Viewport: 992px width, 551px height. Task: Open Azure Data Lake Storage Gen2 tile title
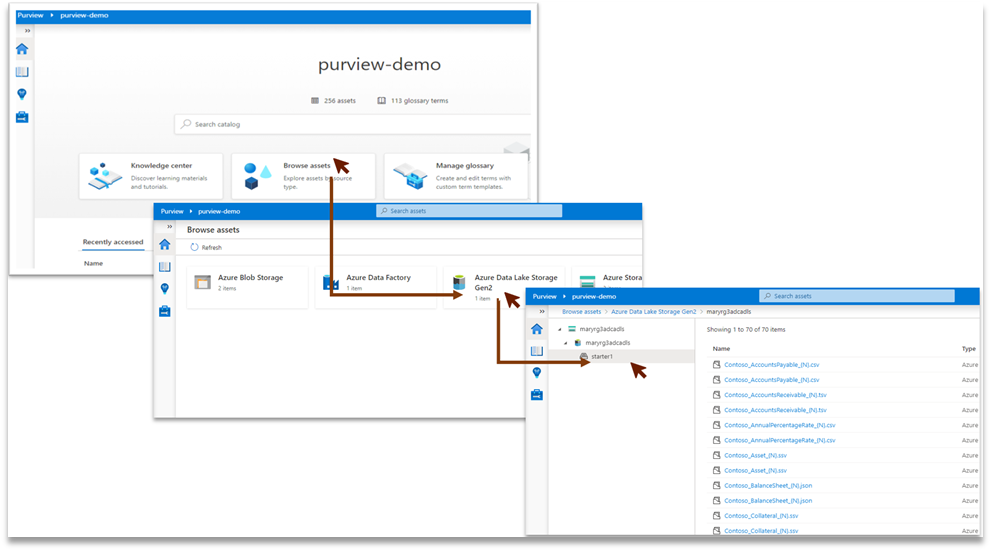point(516,282)
